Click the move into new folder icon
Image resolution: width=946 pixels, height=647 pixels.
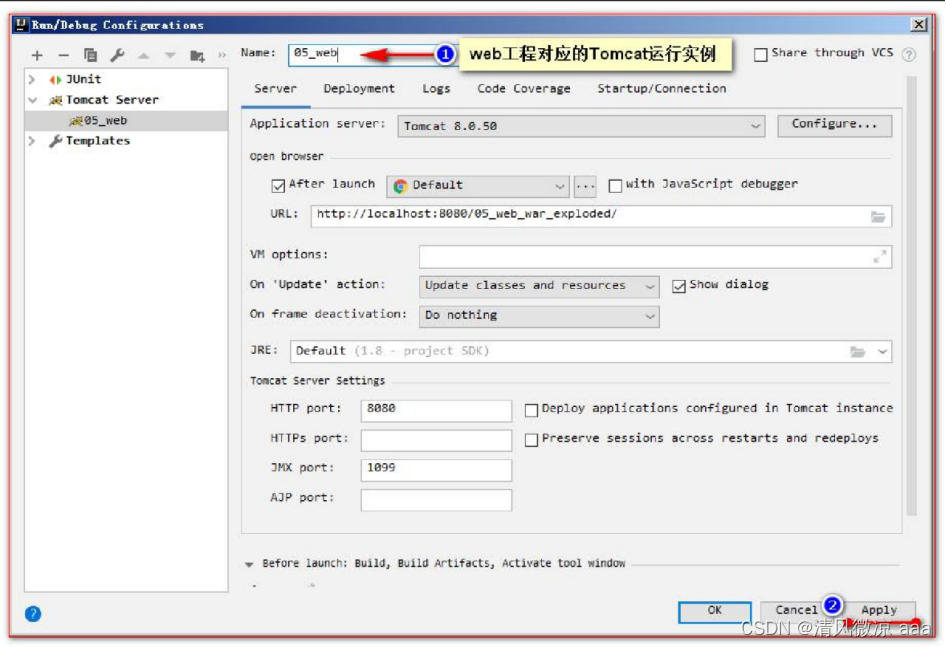(x=197, y=56)
